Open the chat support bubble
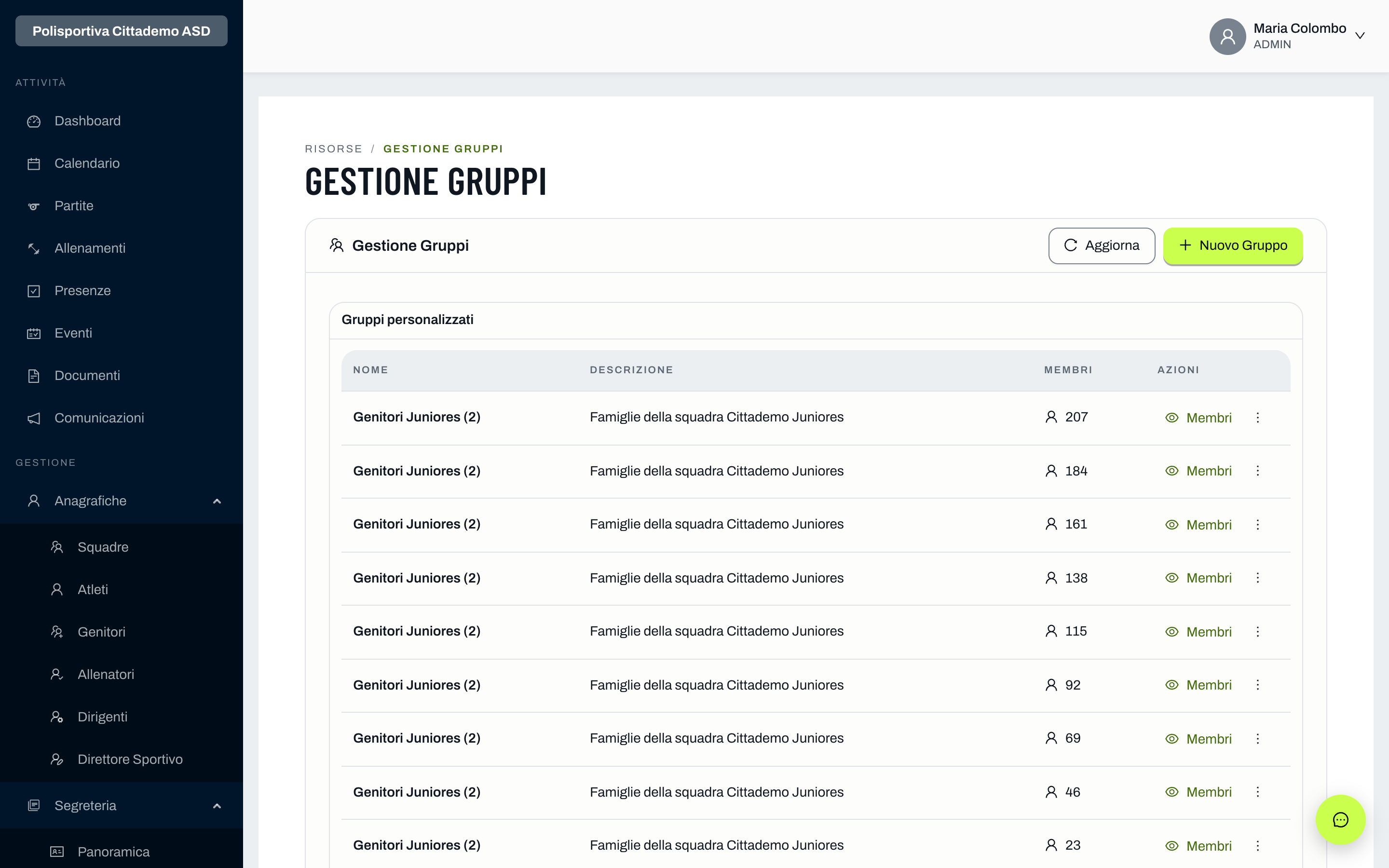This screenshot has width=1389, height=868. tap(1340, 820)
